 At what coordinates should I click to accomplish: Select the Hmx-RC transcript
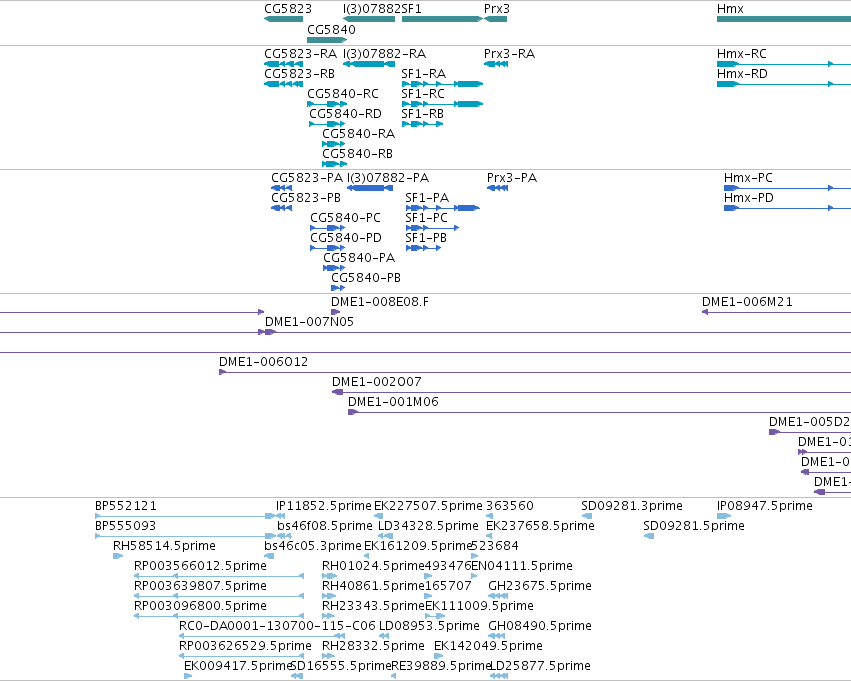click(784, 64)
